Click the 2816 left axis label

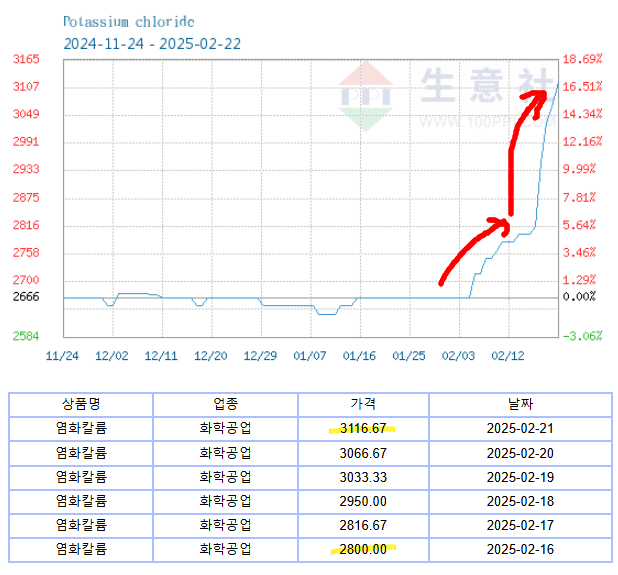pyautogui.click(x=26, y=225)
